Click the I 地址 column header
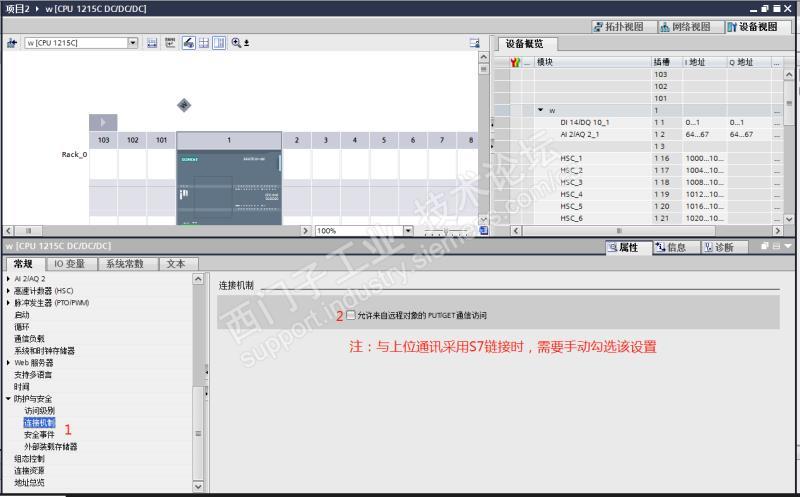 click(705, 62)
